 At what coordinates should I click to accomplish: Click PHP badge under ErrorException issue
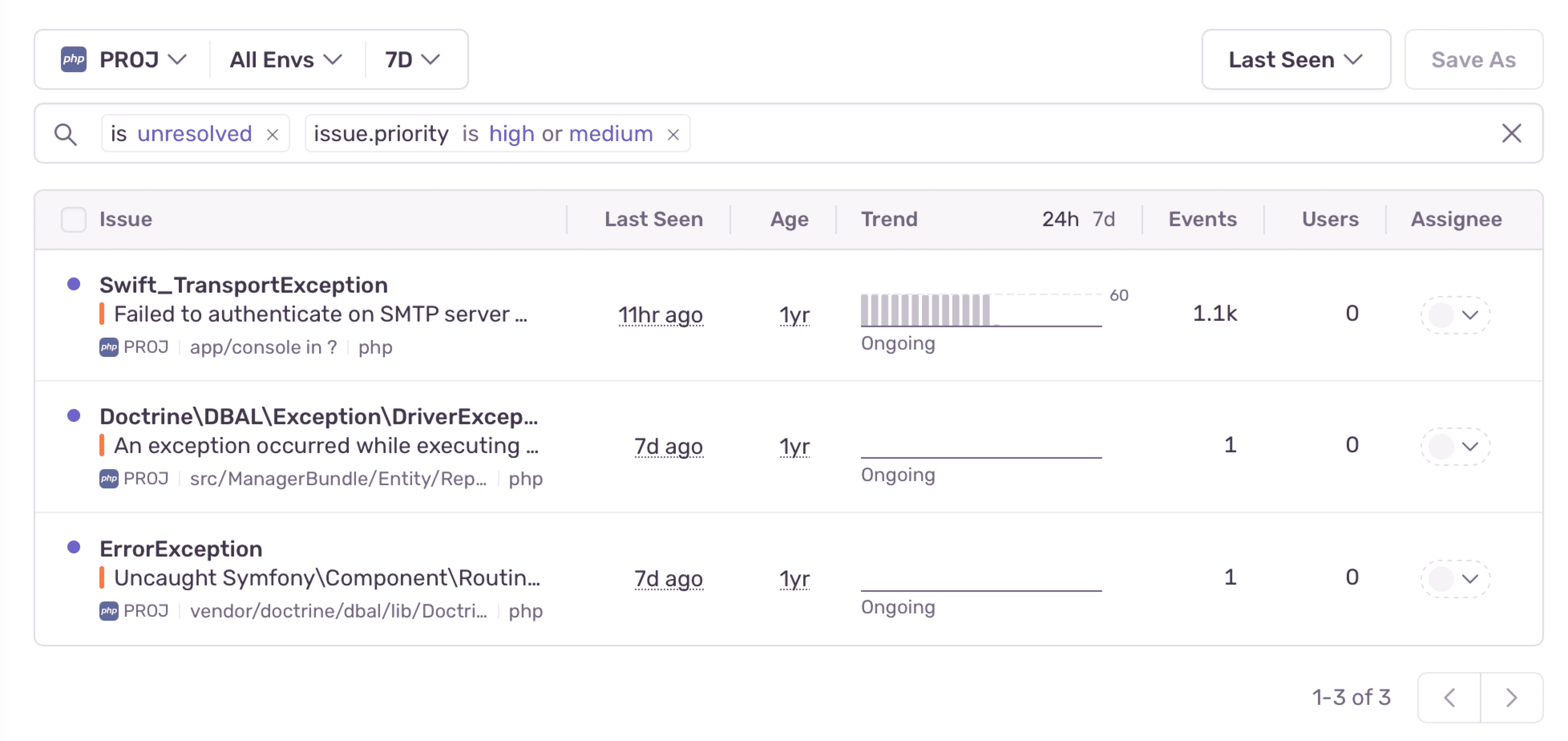[109, 611]
